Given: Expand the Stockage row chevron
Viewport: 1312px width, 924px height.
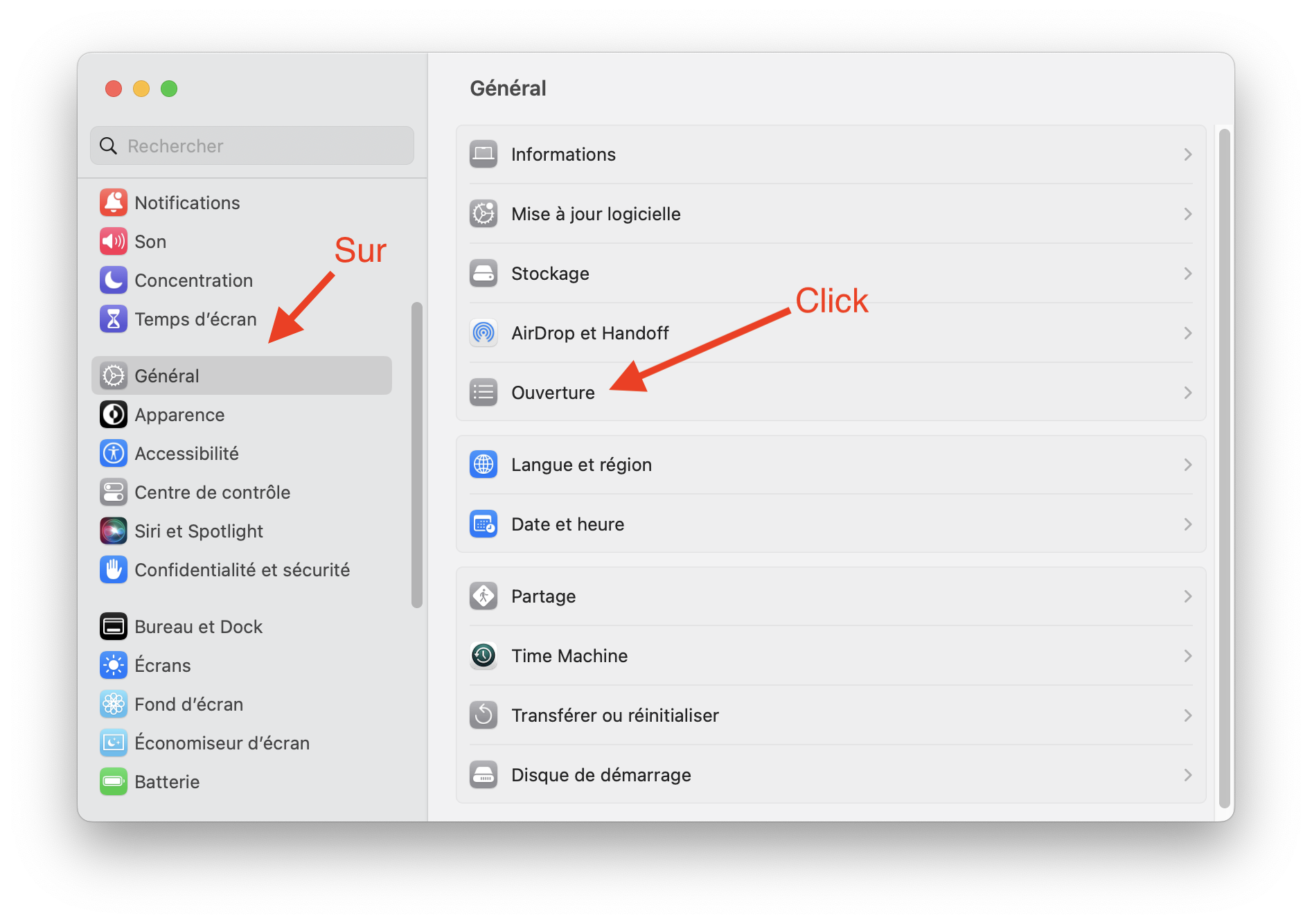Looking at the screenshot, I should coord(1187,273).
